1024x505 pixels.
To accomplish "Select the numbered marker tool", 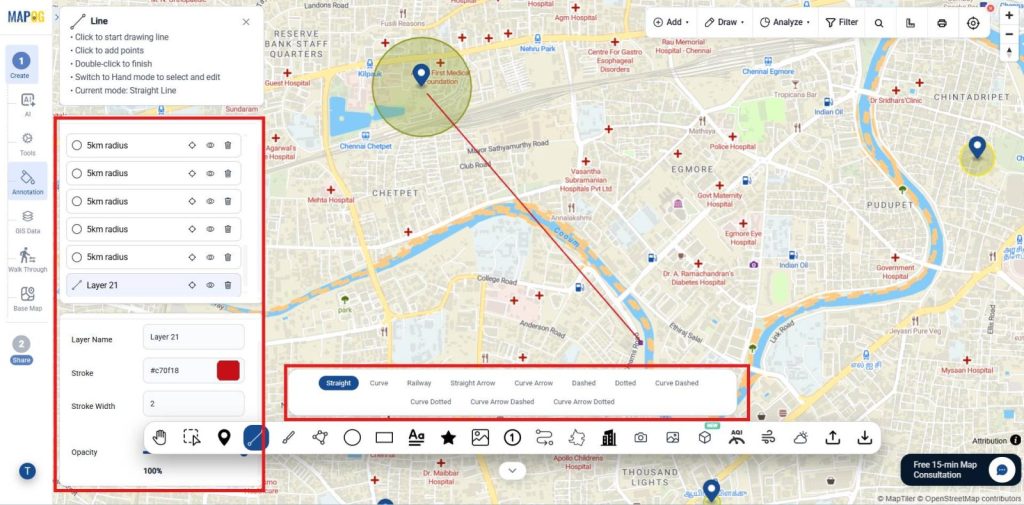I will 512,438.
